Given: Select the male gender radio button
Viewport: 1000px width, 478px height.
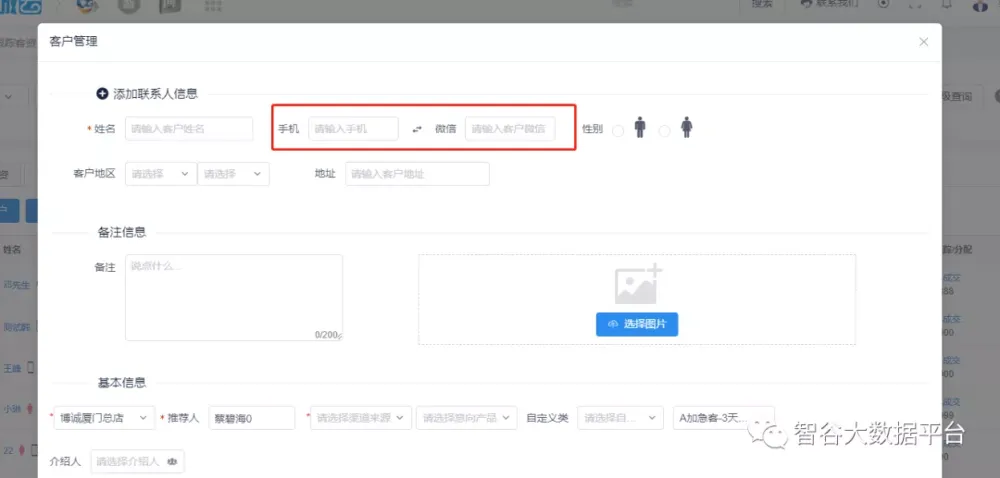Looking at the screenshot, I should point(618,130).
